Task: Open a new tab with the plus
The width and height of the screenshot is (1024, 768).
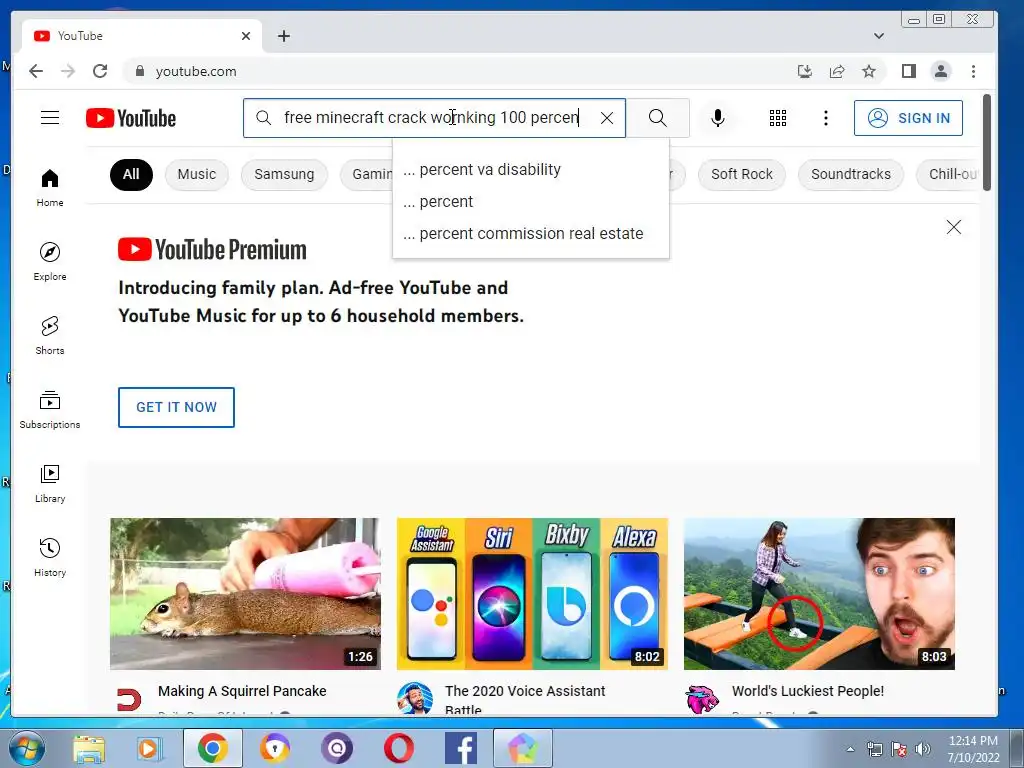Action: coord(283,36)
